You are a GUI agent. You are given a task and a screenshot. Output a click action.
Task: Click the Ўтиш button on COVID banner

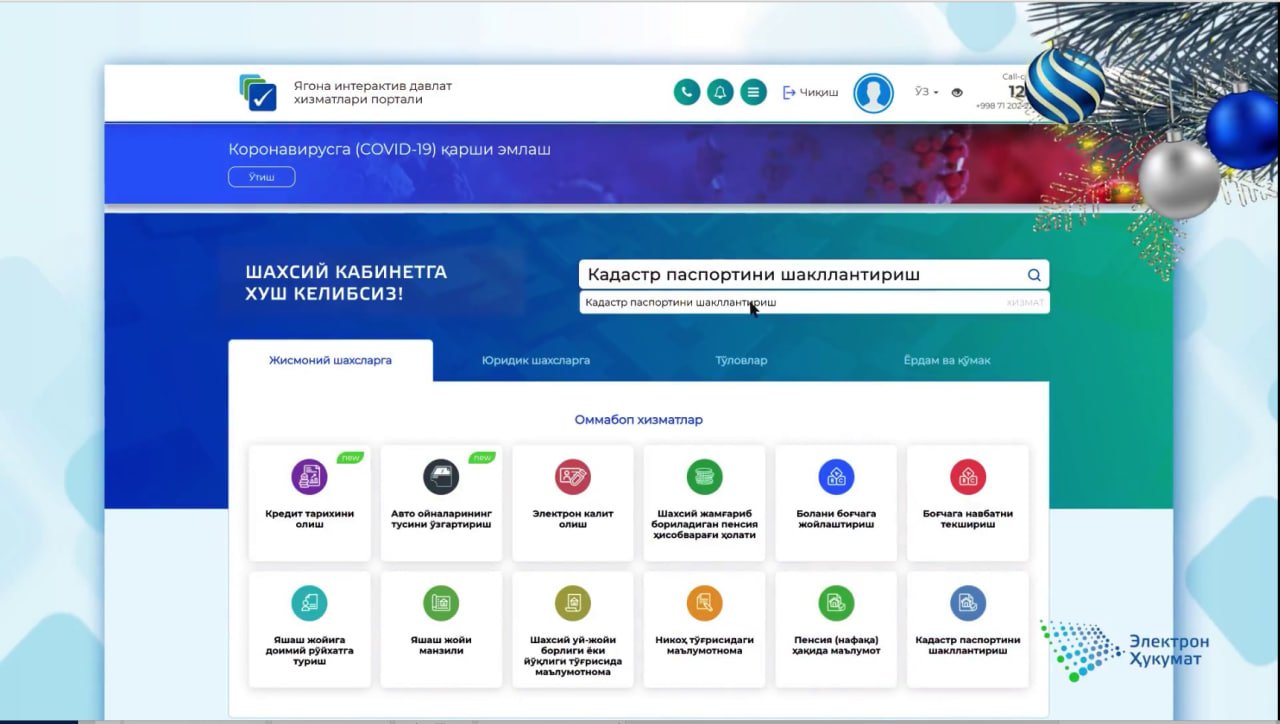pyautogui.click(x=261, y=177)
